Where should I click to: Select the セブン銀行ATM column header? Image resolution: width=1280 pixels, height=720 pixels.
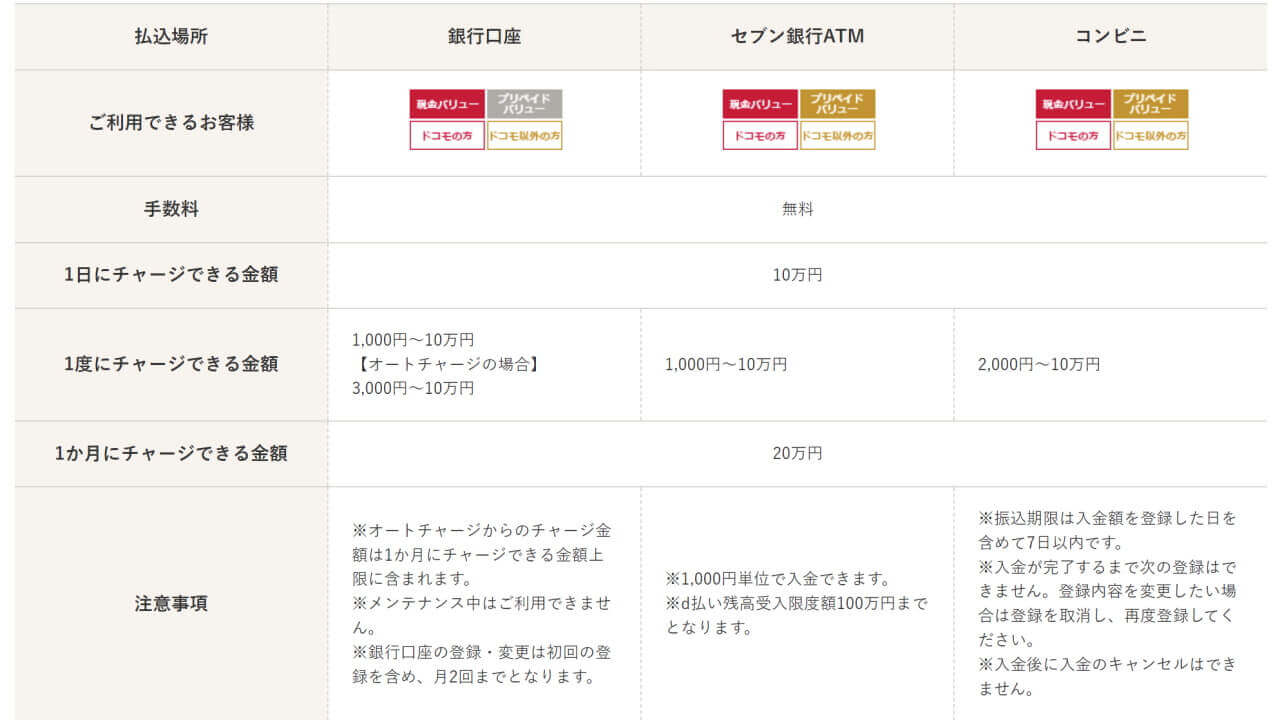coord(797,37)
